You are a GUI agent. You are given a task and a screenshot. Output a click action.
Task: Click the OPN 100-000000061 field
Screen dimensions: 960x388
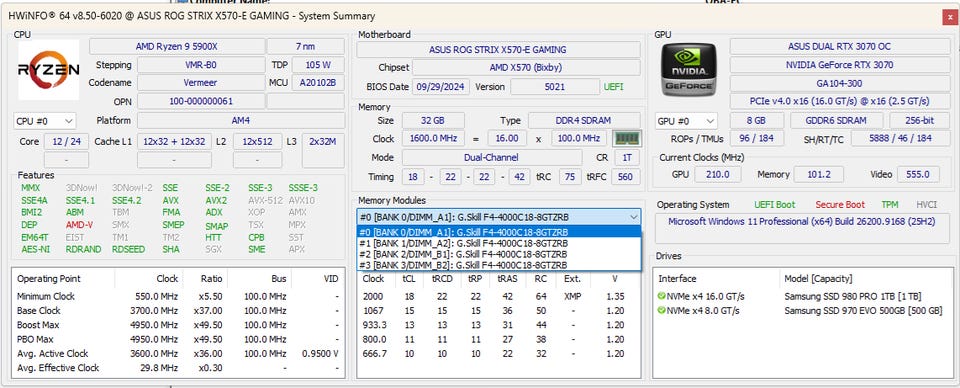(201, 101)
